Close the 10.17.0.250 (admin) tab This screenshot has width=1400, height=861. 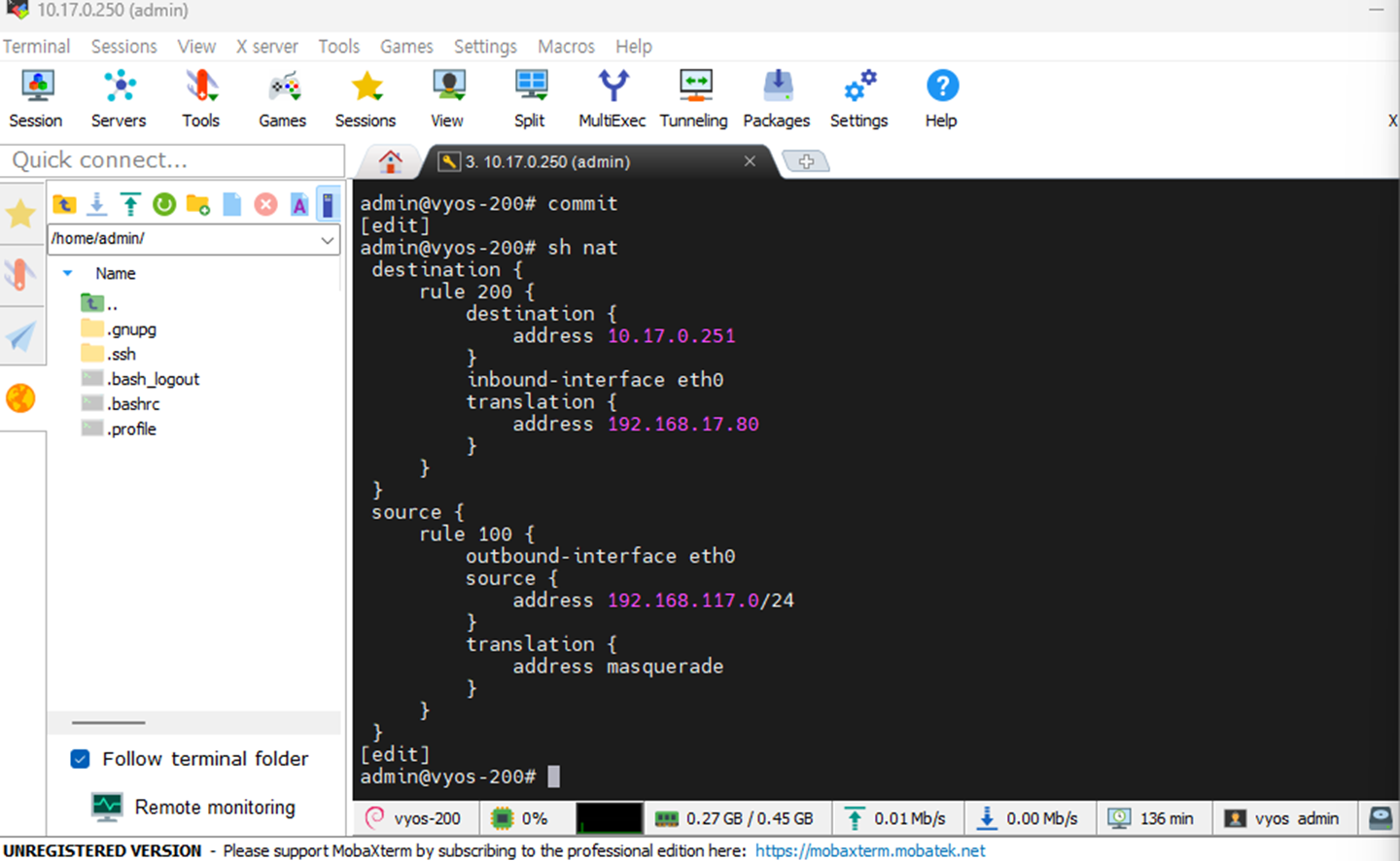point(750,161)
